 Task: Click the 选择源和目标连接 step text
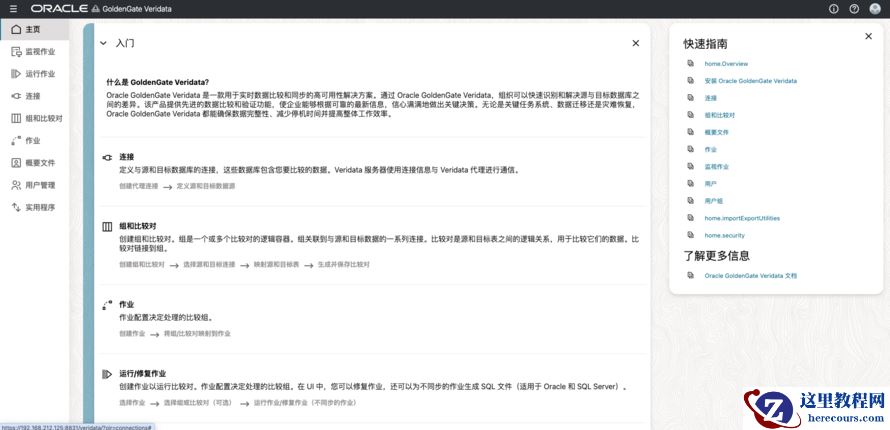coord(209,264)
